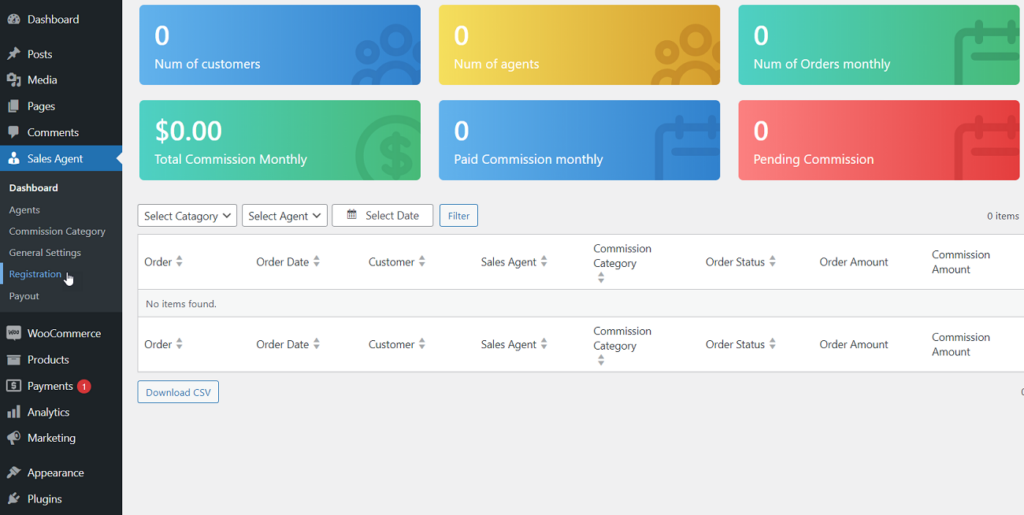The width and height of the screenshot is (1024, 515).
Task: Click the Select Date input field
Action: click(x=382, y=216)
